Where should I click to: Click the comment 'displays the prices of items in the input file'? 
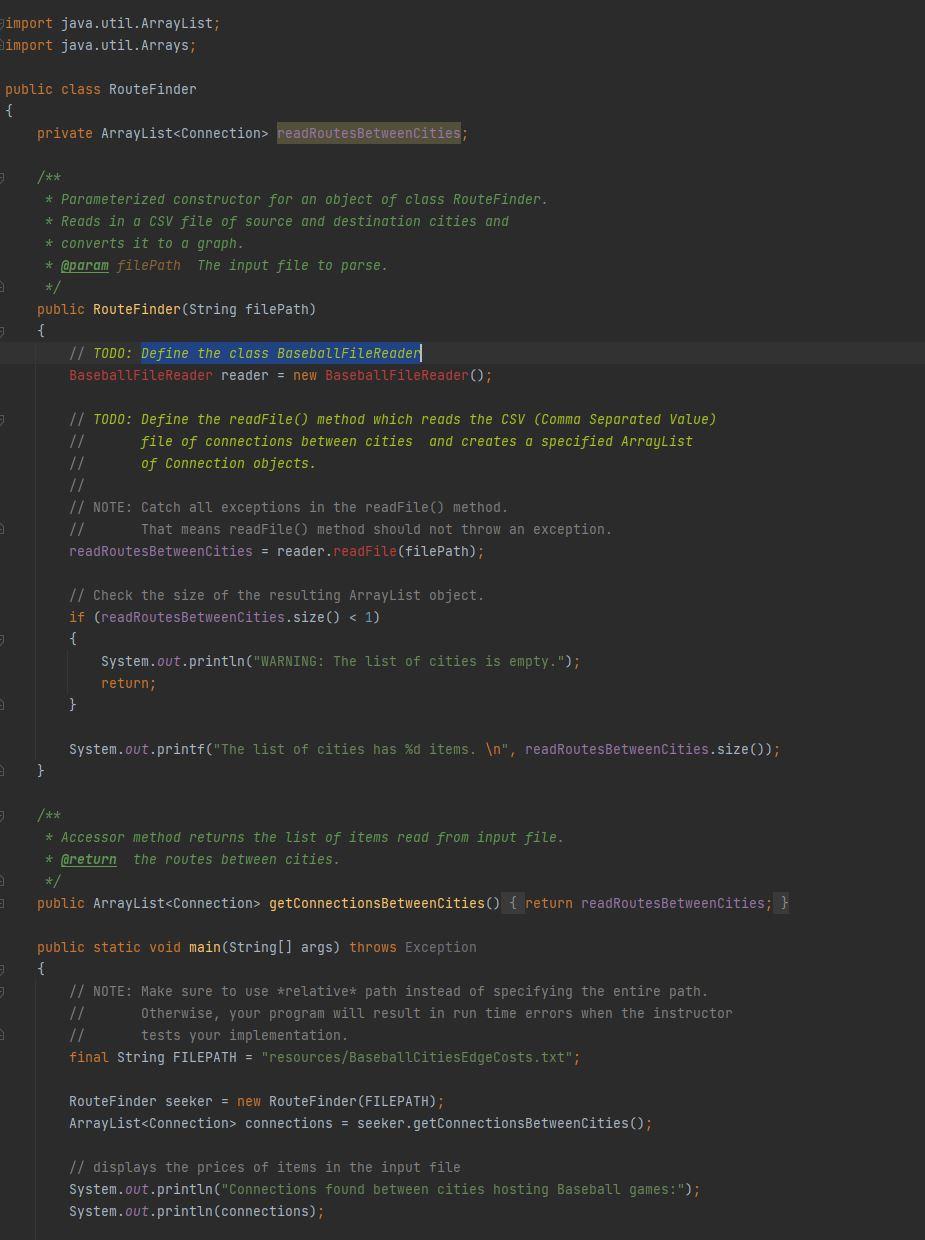coord(265,1167)
